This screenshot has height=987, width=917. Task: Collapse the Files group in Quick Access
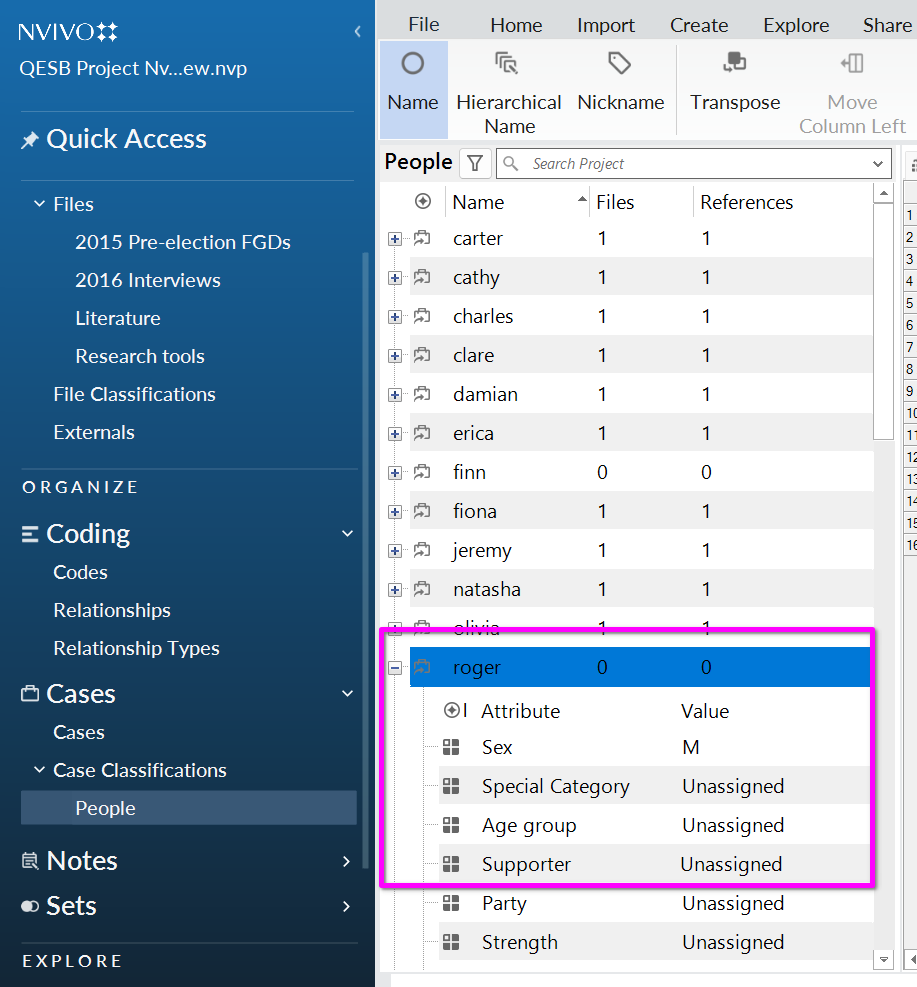[40, 204]
